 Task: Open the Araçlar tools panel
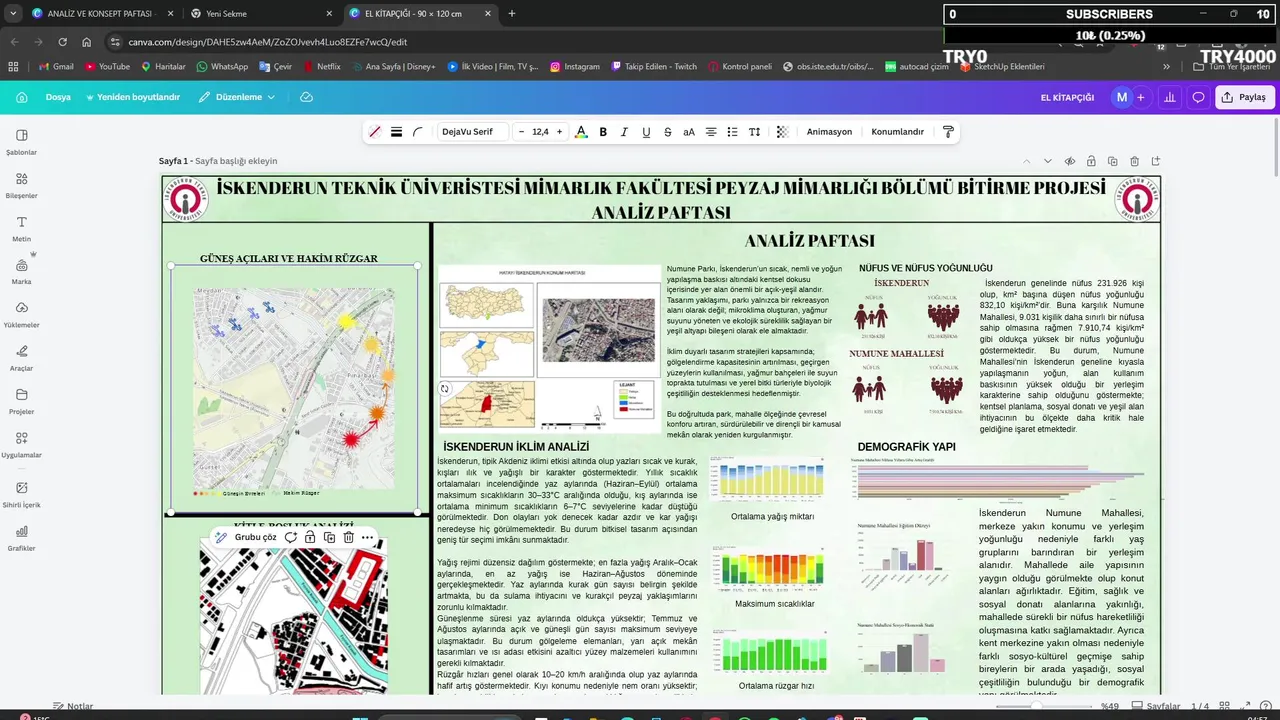pyautogui.click(x=22, y=357)
